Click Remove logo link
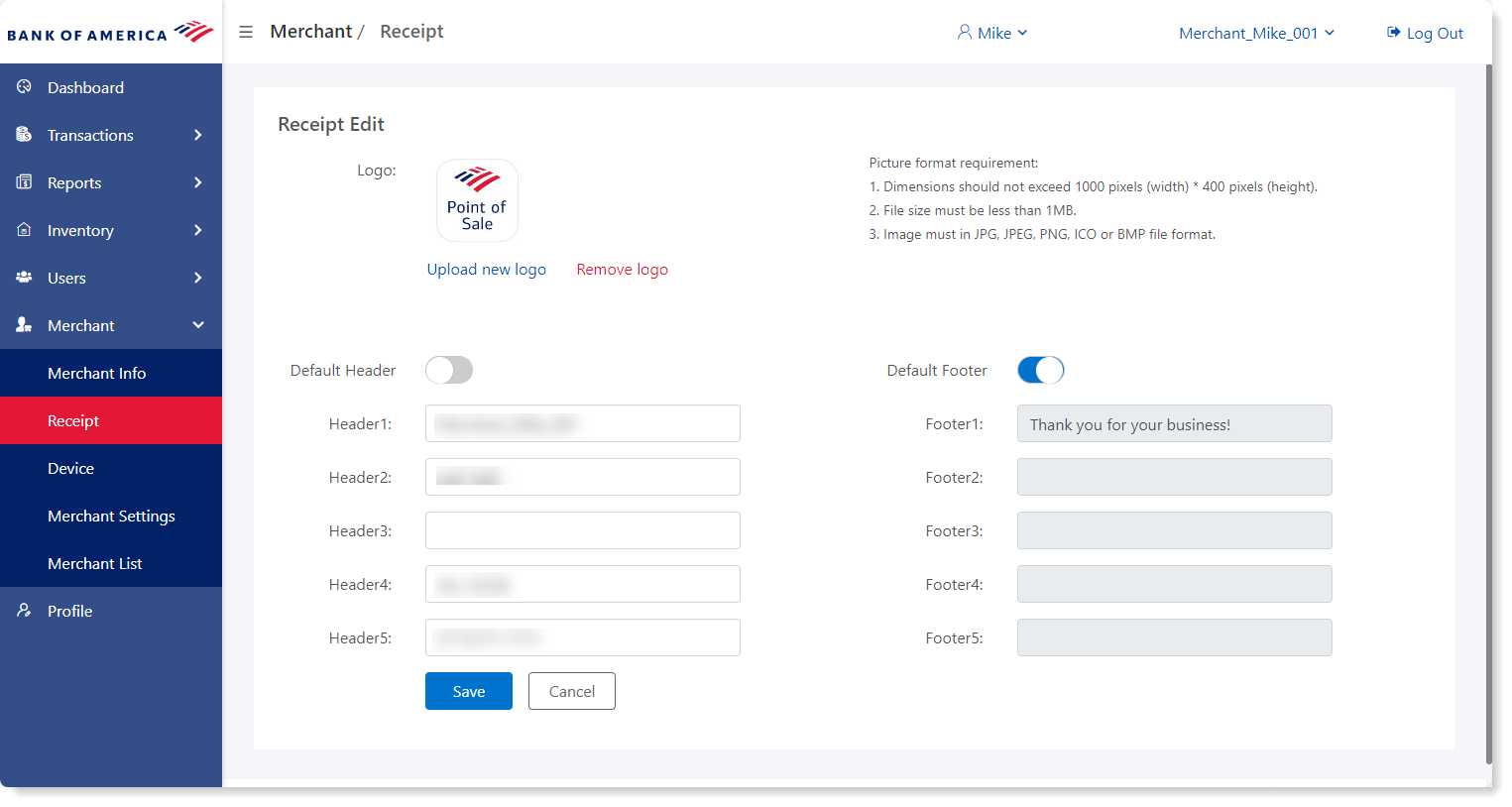Viewport: 1512px width, 807px height. 623,269
